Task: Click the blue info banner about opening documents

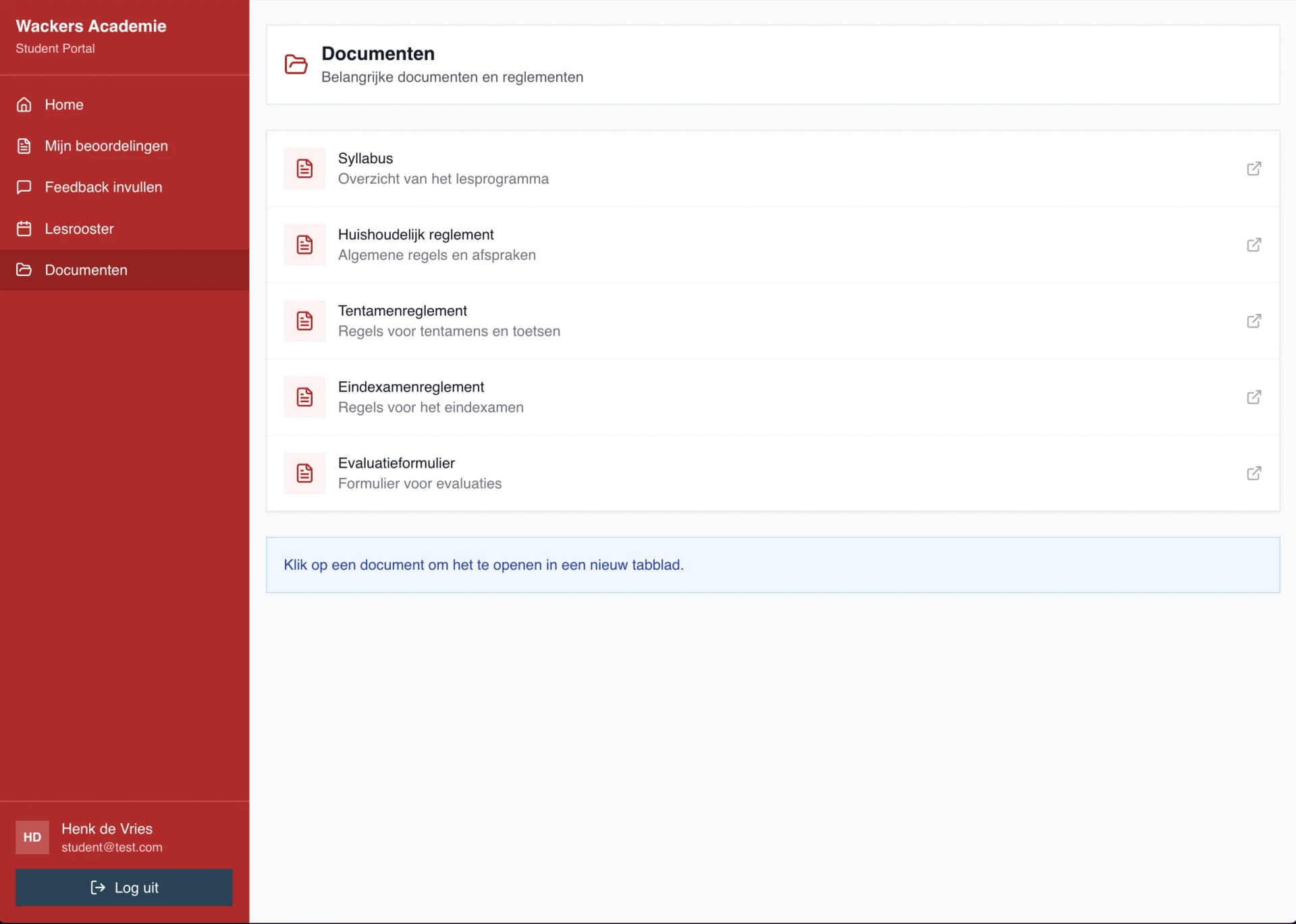Action: [774, 565]
